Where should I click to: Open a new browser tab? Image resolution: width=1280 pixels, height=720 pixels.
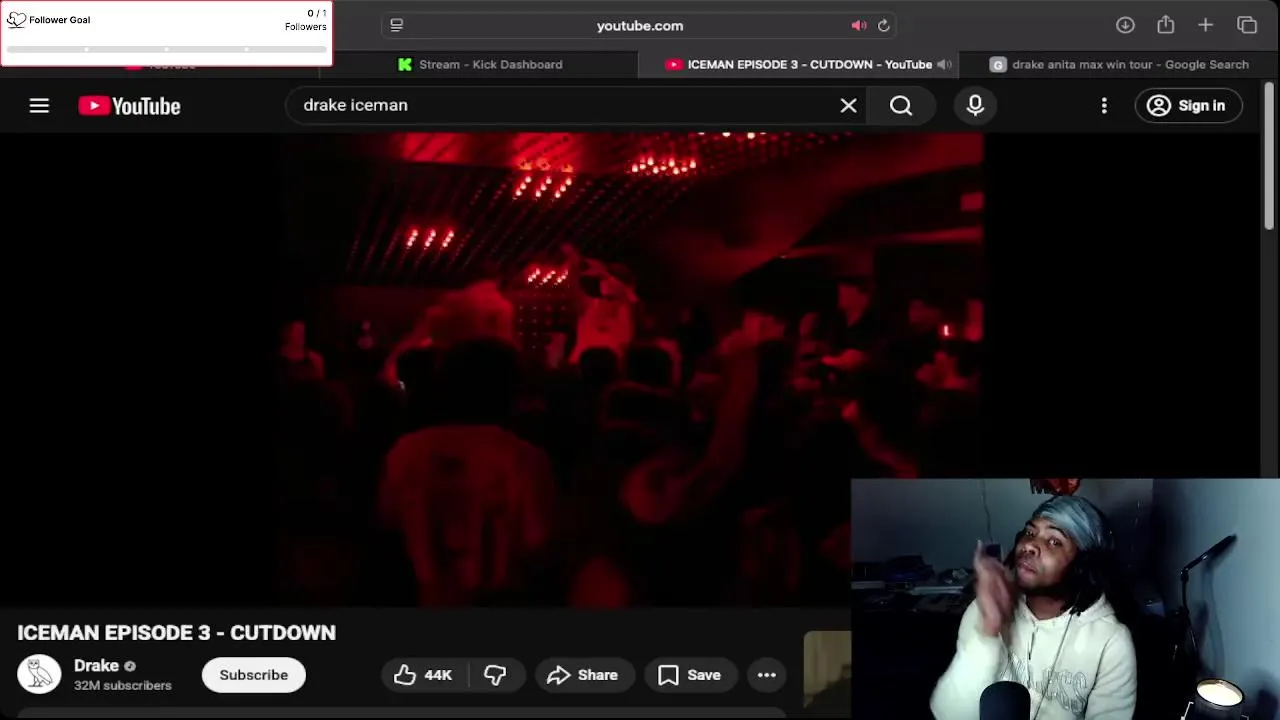[1206, 25]
